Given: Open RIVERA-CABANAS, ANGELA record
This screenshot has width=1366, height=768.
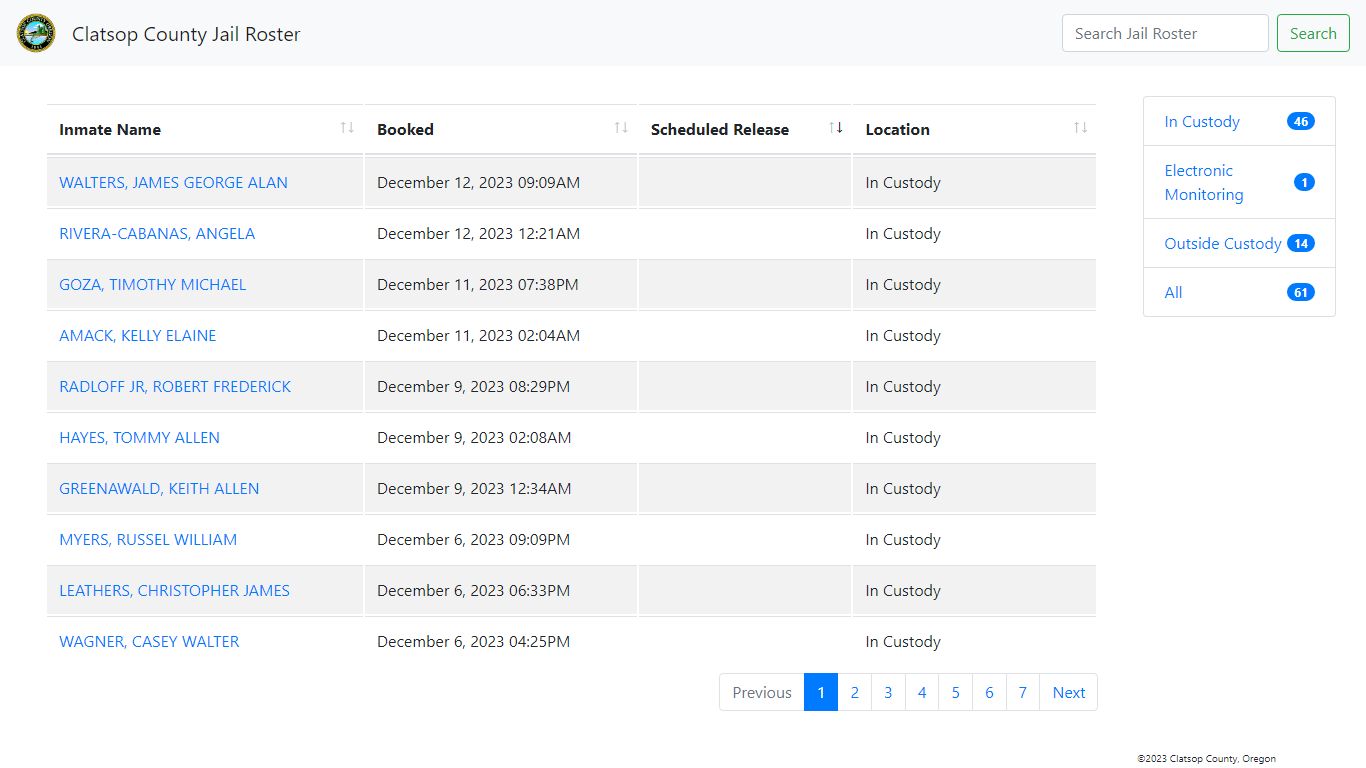Looking at the screenshot, I should pos(157,234).
